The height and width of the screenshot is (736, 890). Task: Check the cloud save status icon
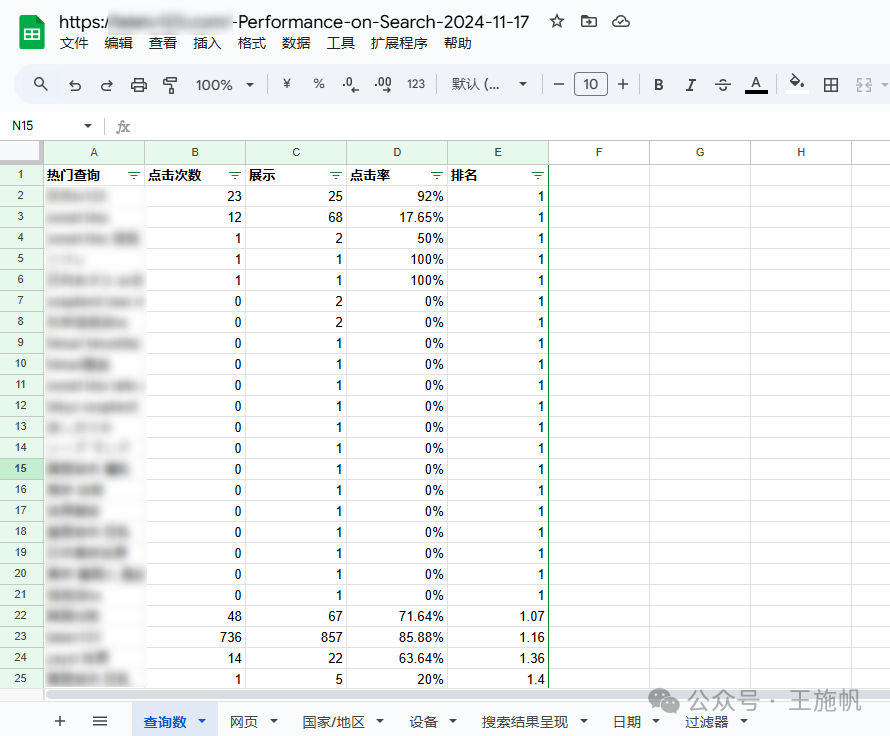pyautogui.click(x=620, y=22)
